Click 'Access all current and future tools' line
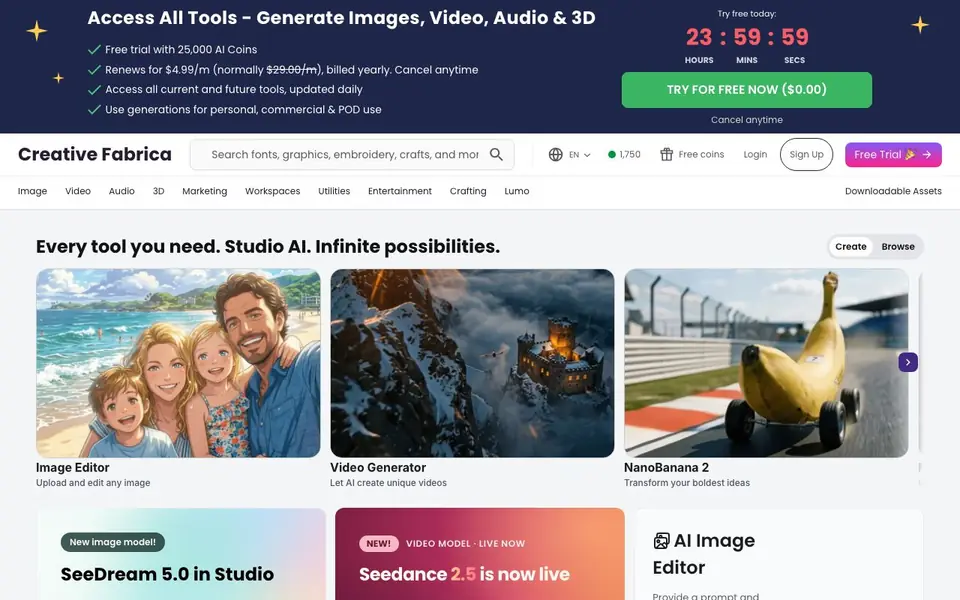This screenshot has width=960, height=600. click(234, 89)
